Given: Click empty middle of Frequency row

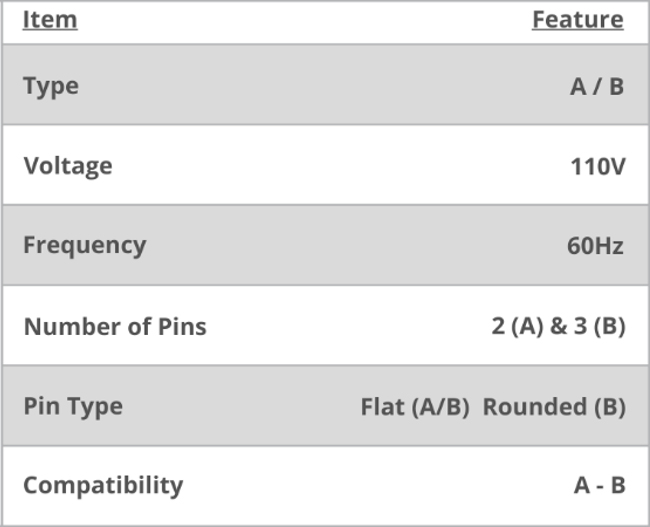Looking at the screenshot, I should (x=357, y=245).
